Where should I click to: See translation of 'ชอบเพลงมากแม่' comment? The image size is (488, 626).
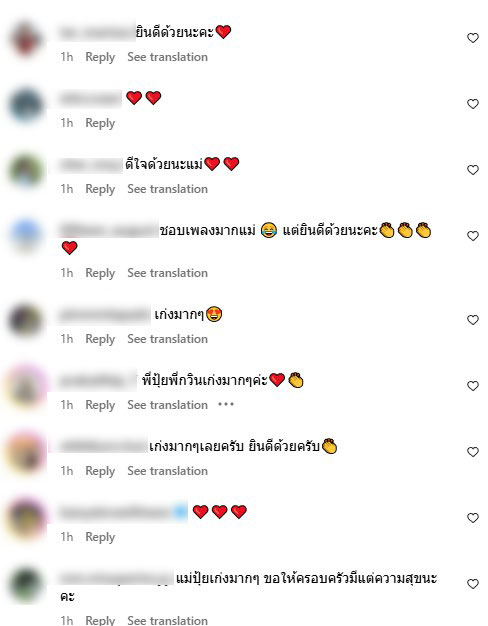(x=167, y=273)
